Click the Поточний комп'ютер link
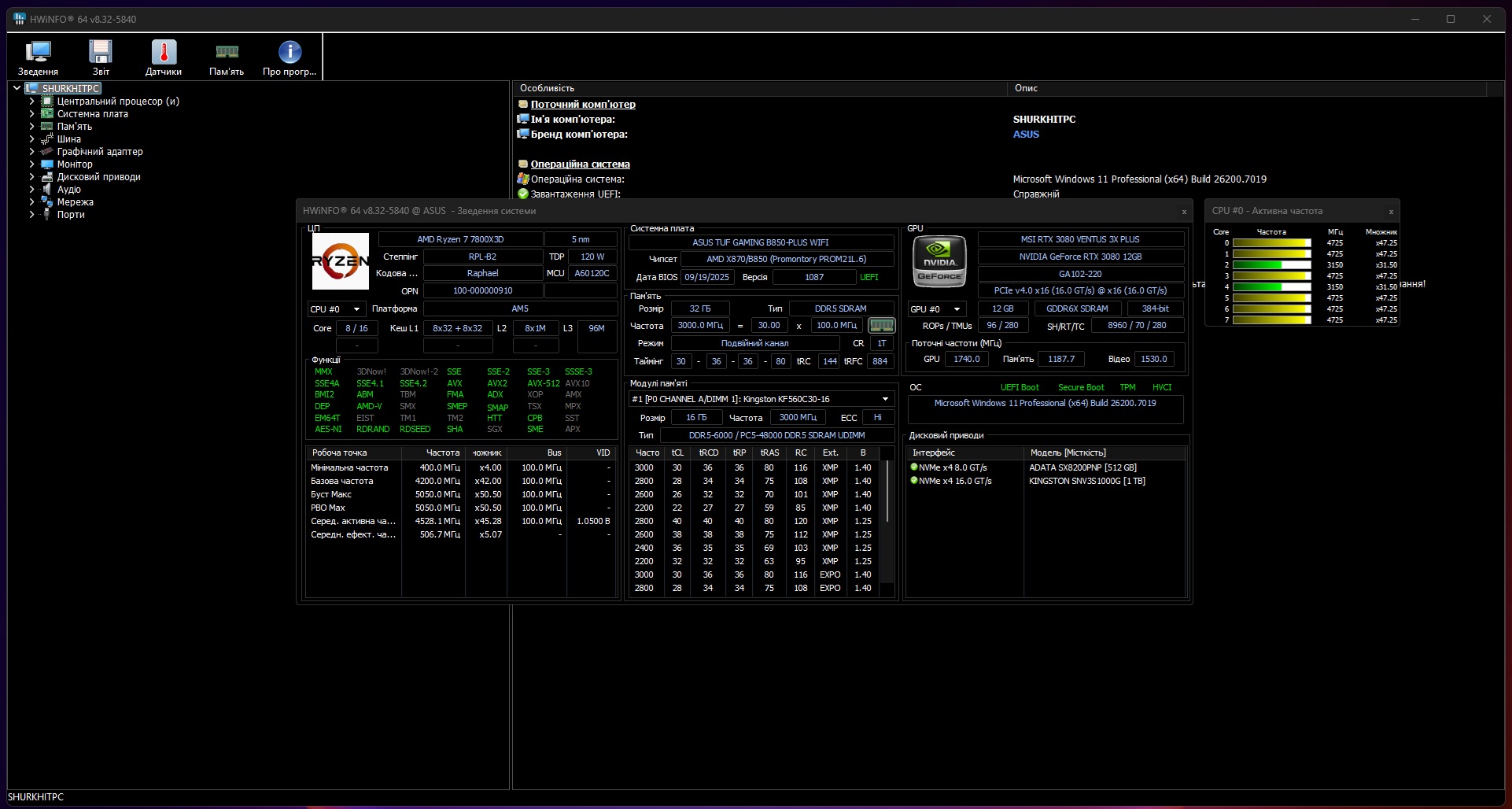 (x=583, y=104)
